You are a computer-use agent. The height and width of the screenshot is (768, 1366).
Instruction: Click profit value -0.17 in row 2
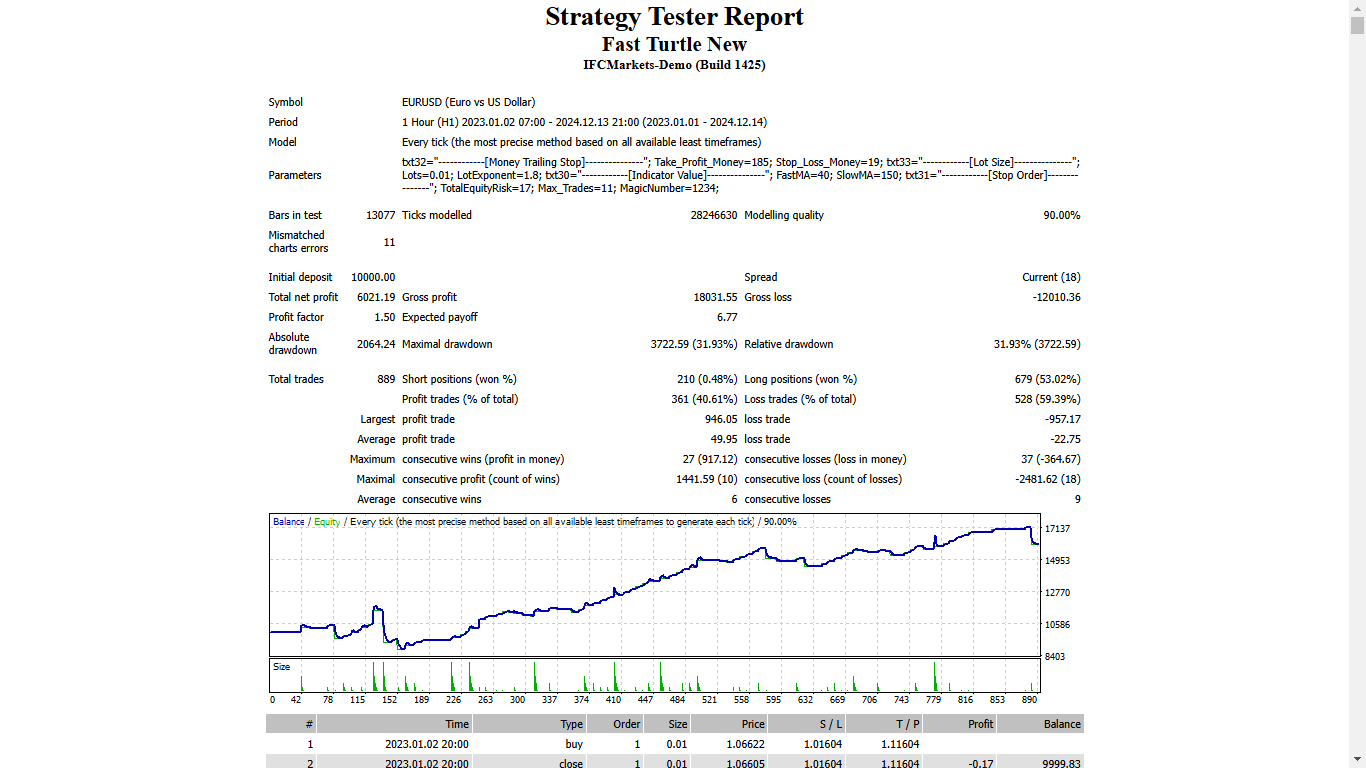pyautogui.click(x=982, y=764)
